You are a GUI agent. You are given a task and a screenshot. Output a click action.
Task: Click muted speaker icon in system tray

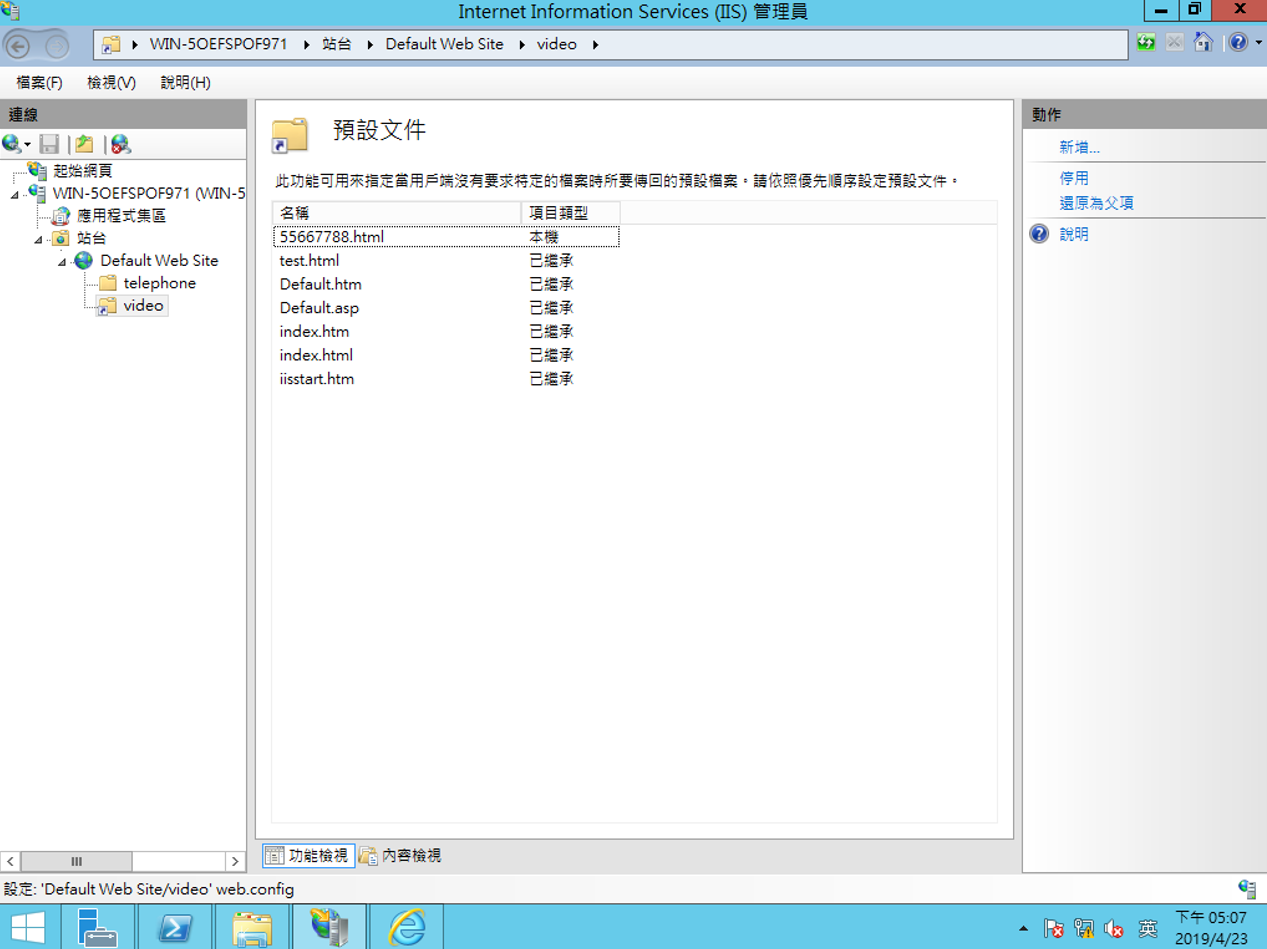pyautogui.click(x=1114, y=929)
